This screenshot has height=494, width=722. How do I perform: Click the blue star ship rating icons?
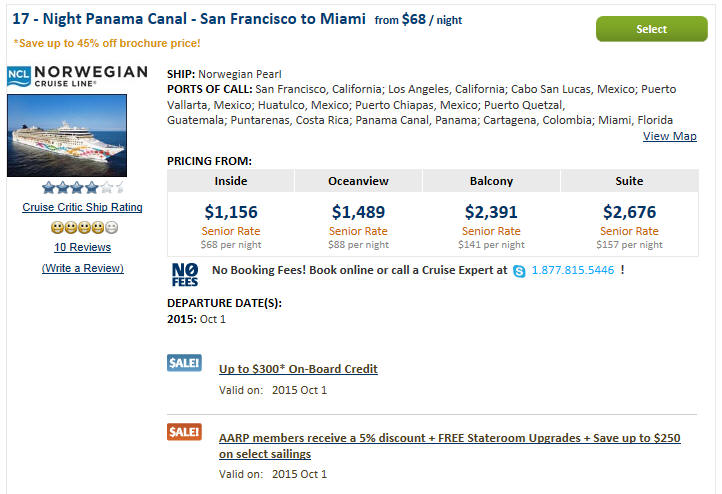pos(83,187)
